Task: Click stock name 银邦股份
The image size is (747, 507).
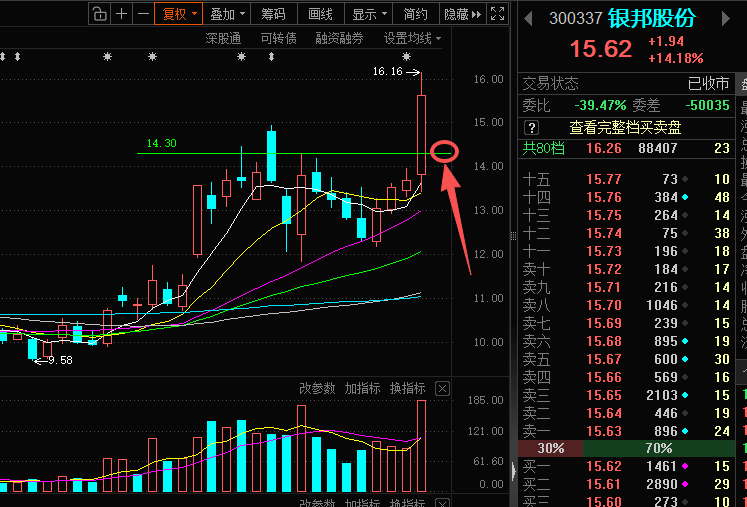Action: [x=652, y=19]
